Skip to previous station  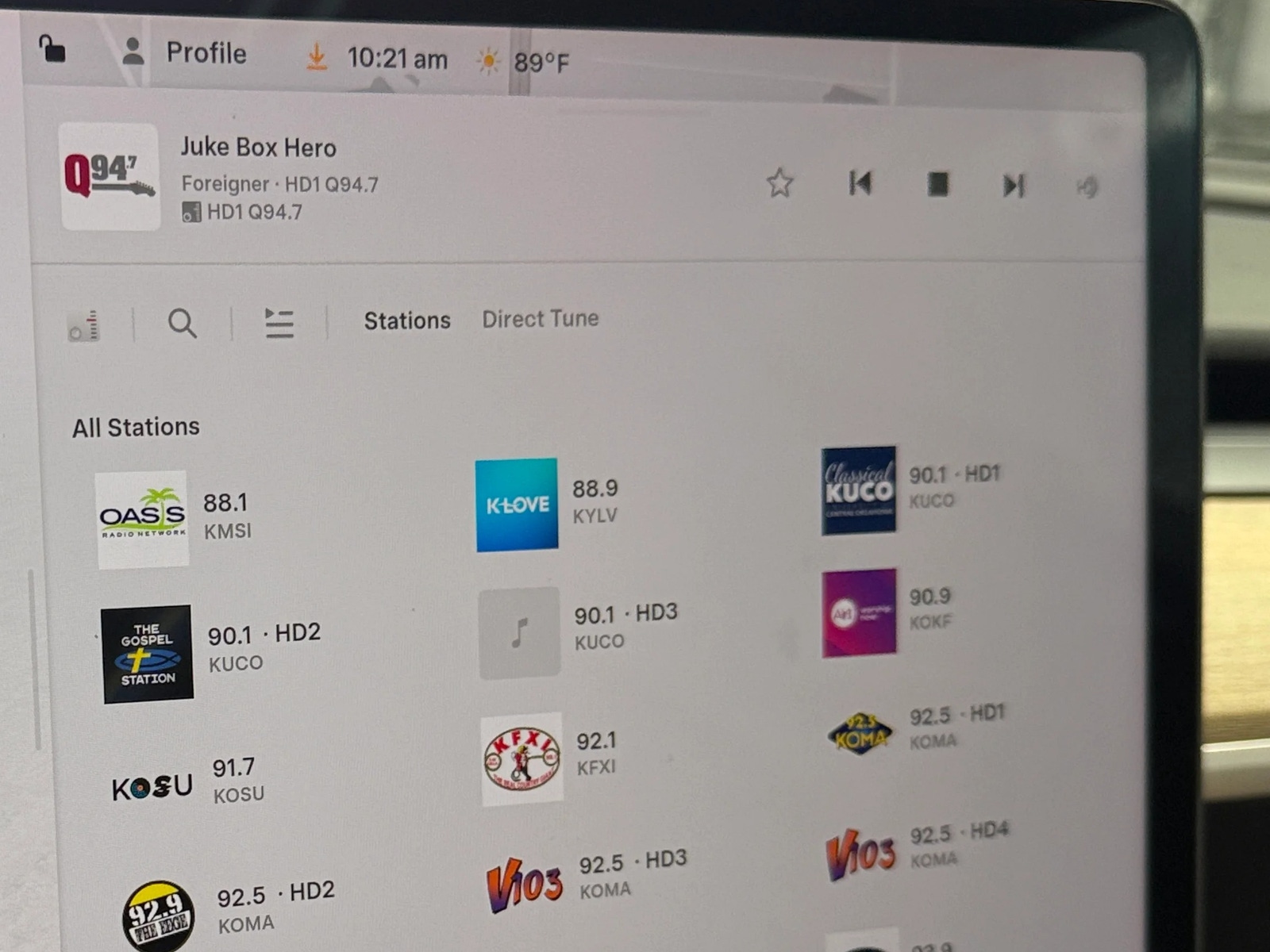[x=860, y=183]
